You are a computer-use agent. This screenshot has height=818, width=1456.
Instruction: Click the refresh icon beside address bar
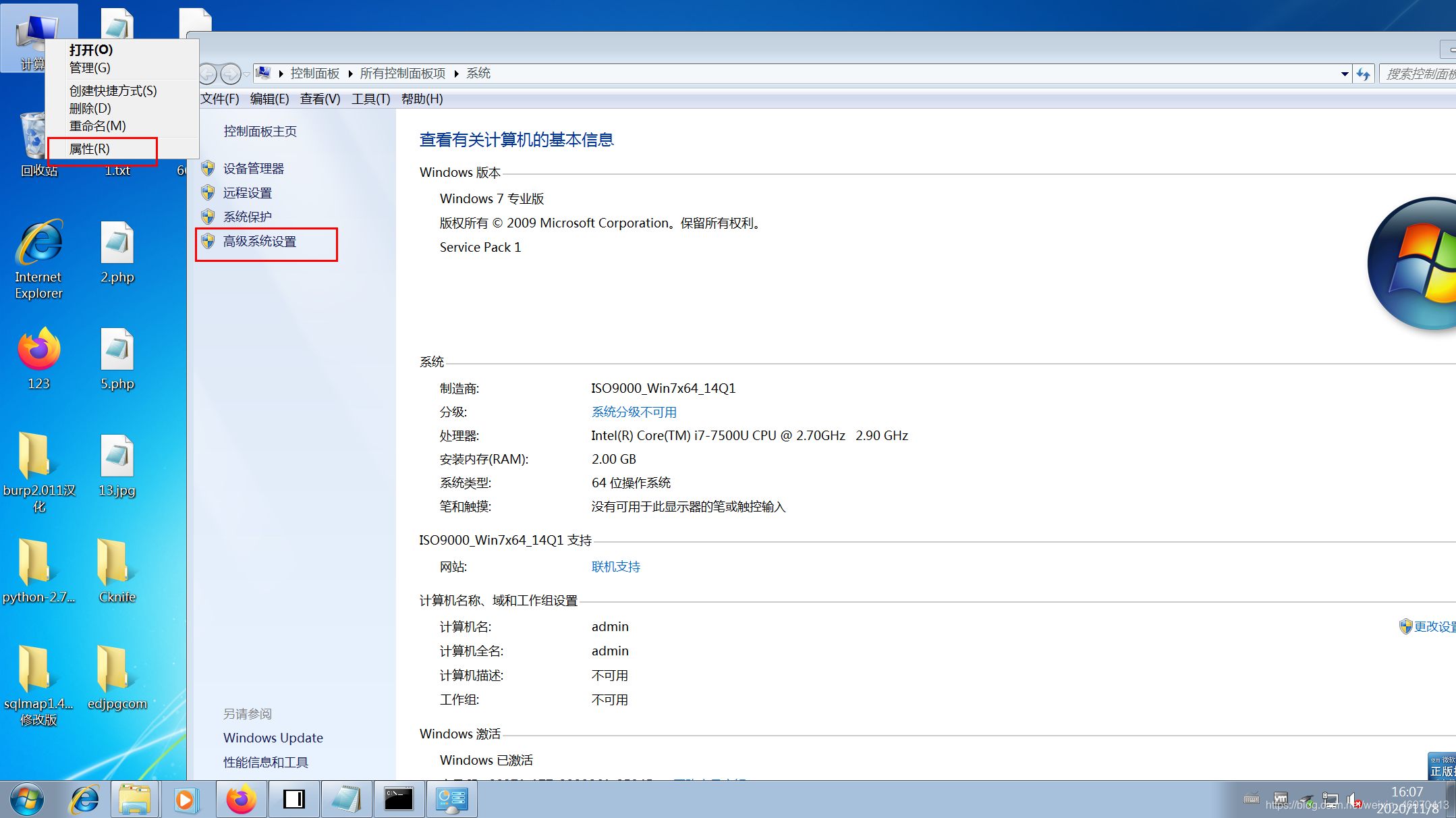click(1364, 74)
